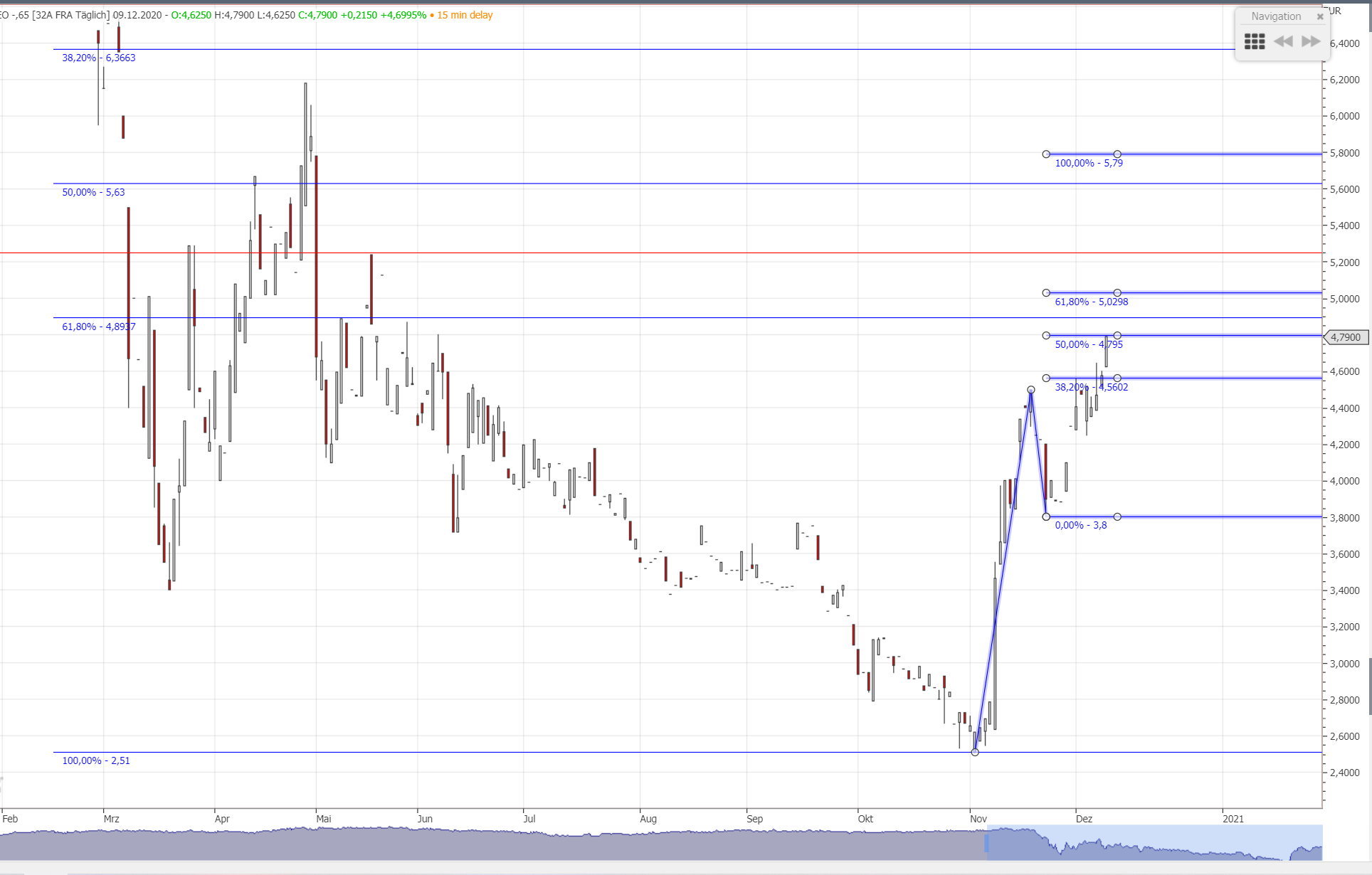1372x875 pixels.
Task: Select left handle of 100,00% - 5,79 line
Action: tap(1046, 154)
